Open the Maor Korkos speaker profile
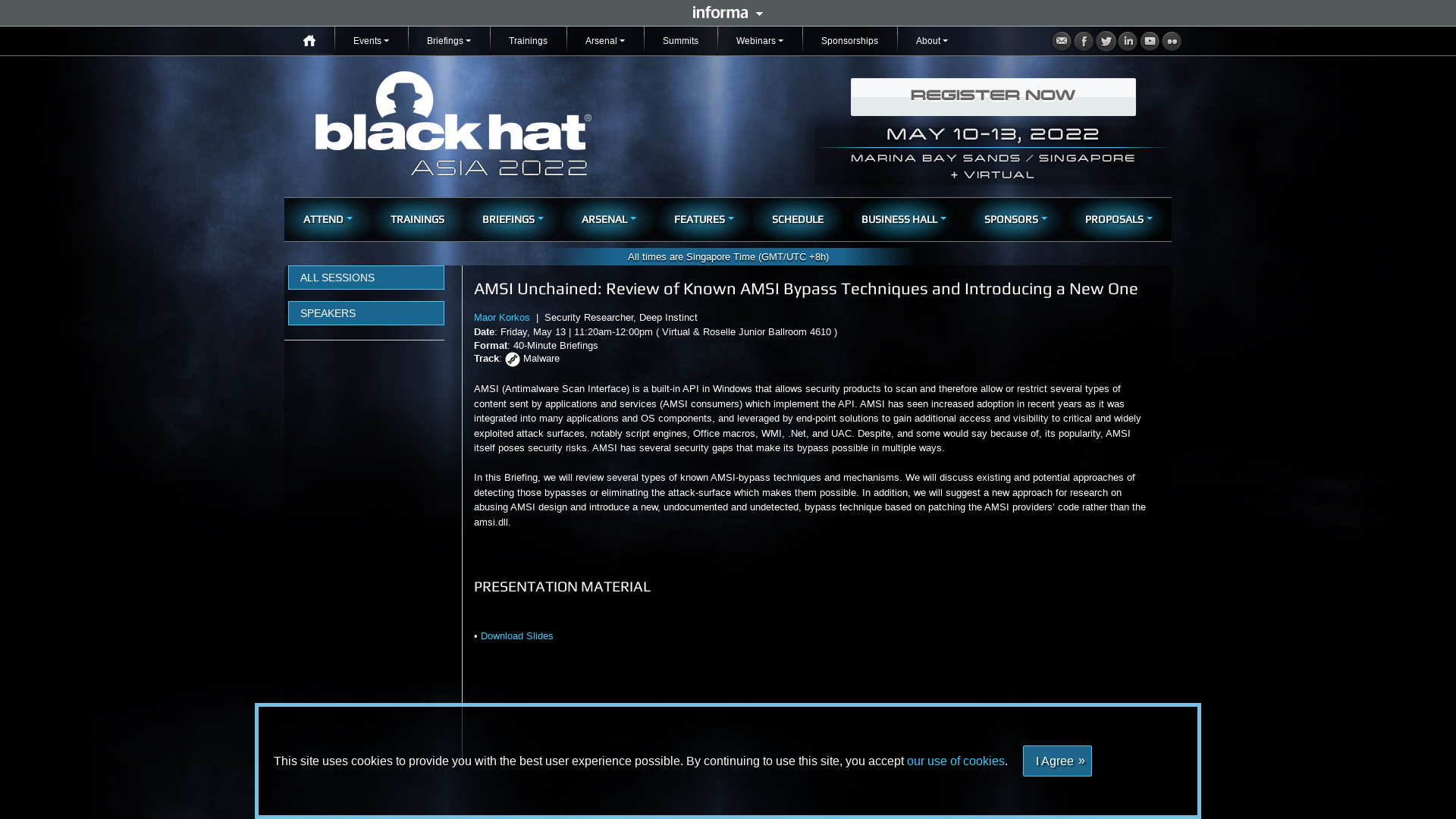The height and width of the screenshot is (819, 1456). (501, 317)
